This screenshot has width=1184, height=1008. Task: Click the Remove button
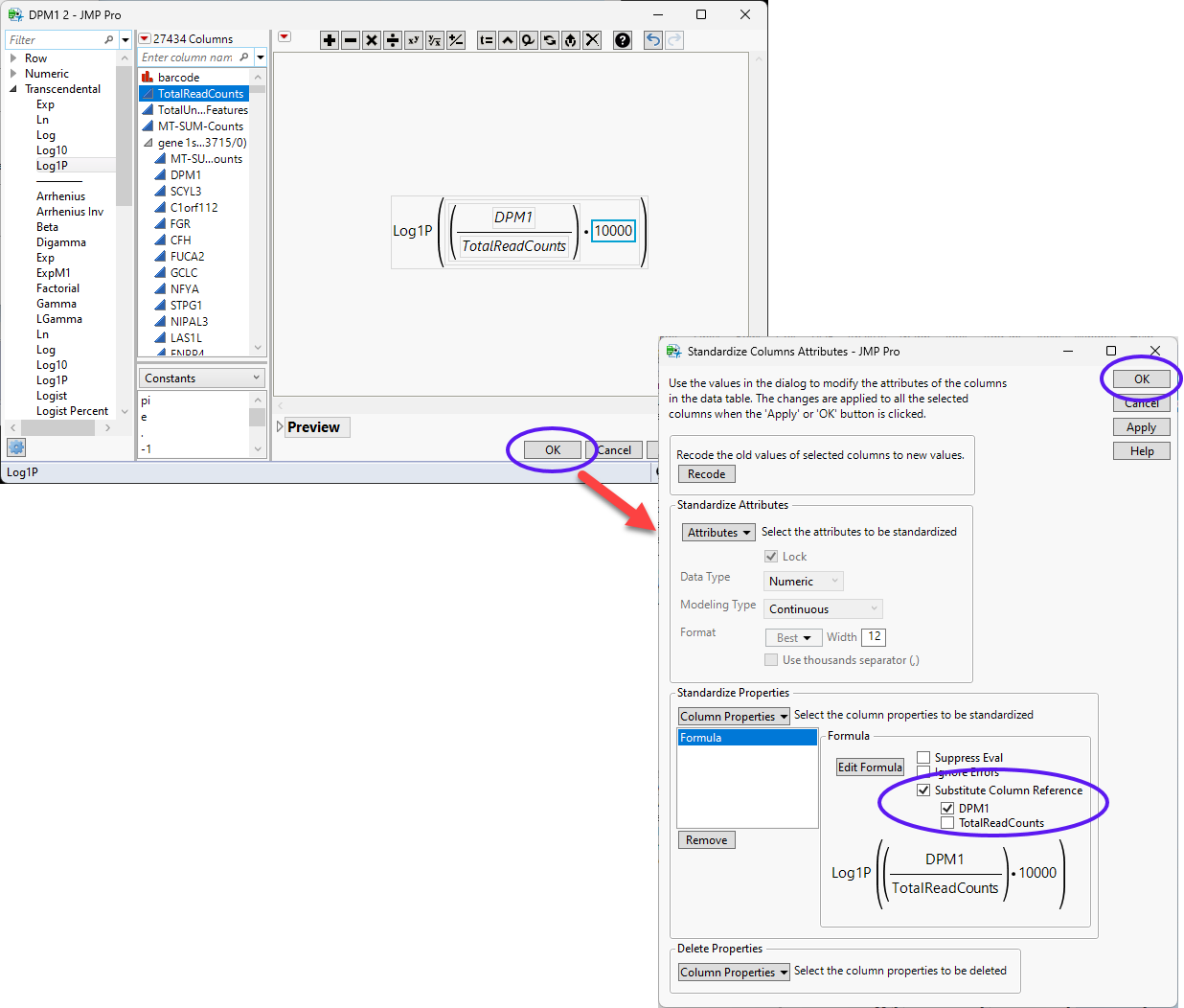pos(707,840)
